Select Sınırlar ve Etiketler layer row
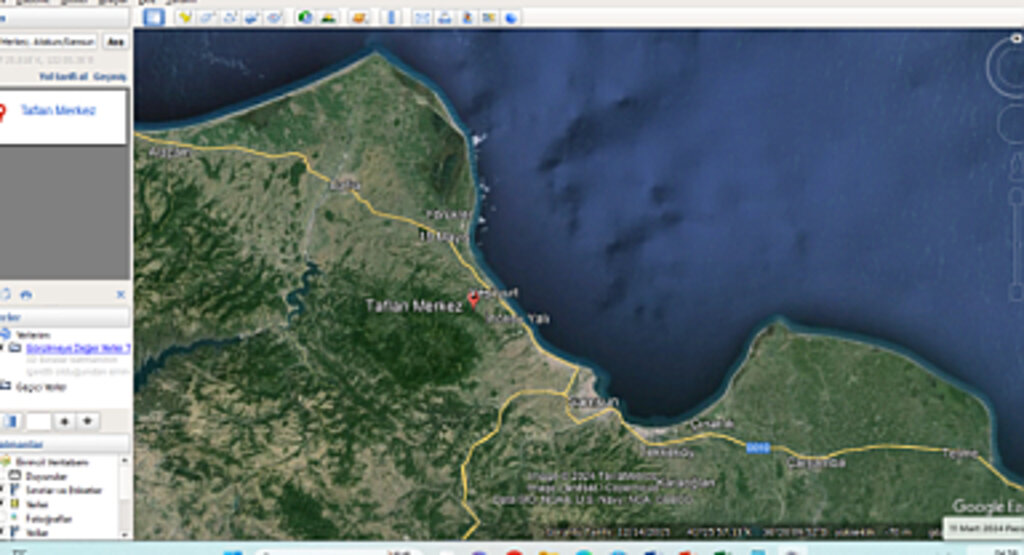1024x555 pixels. [x=63, y=490]
